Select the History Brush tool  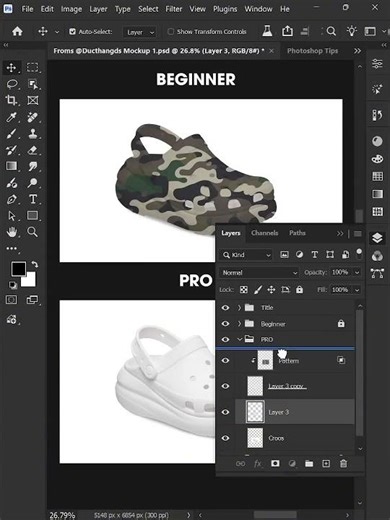point(11,150)
